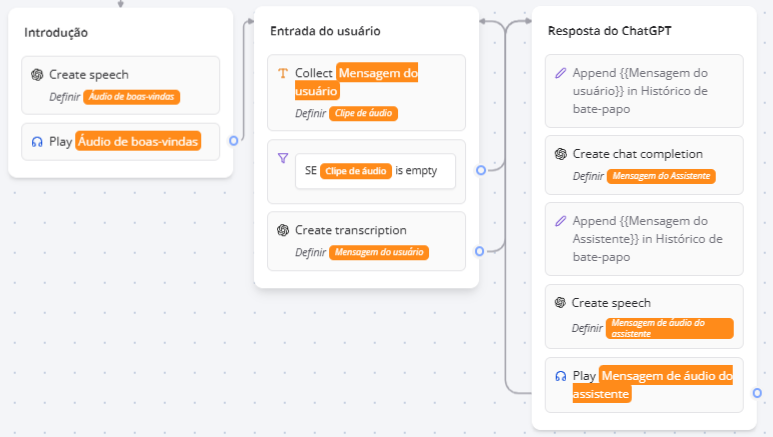The width and height of the screenshot is (773, 437).
Task: Click the headphones icon beside Play Mensagem de áudio
Action: [561, 377]
